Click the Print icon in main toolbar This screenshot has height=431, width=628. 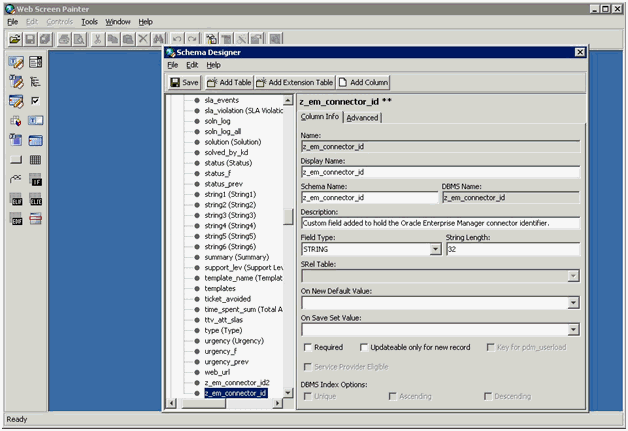(64, 39)
